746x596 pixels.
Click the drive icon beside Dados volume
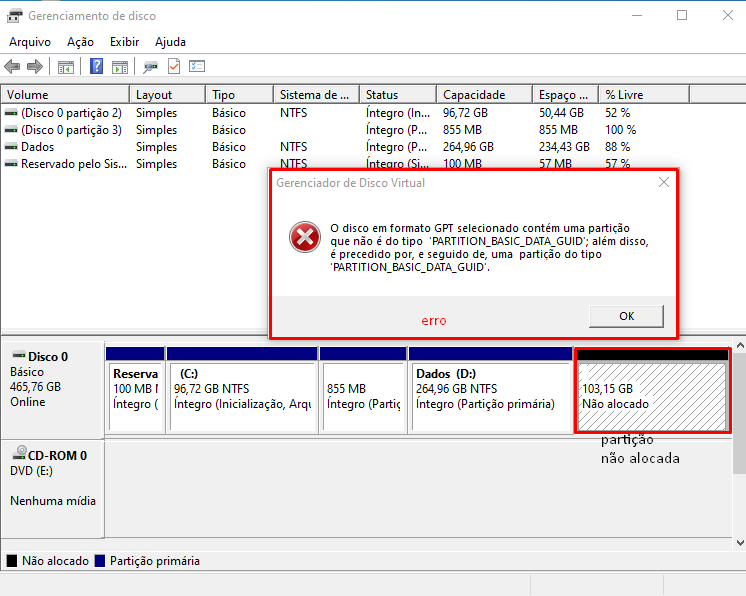(x=11, y=147)
